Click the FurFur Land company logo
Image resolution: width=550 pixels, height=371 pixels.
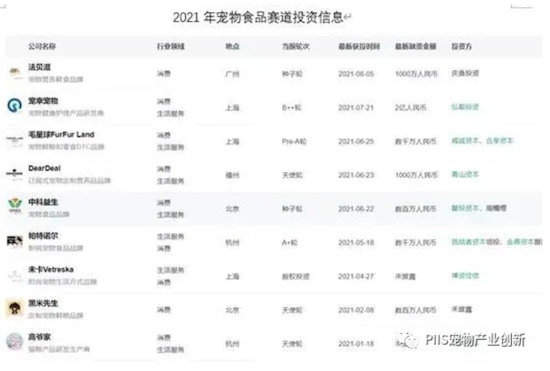coord(14,140)
